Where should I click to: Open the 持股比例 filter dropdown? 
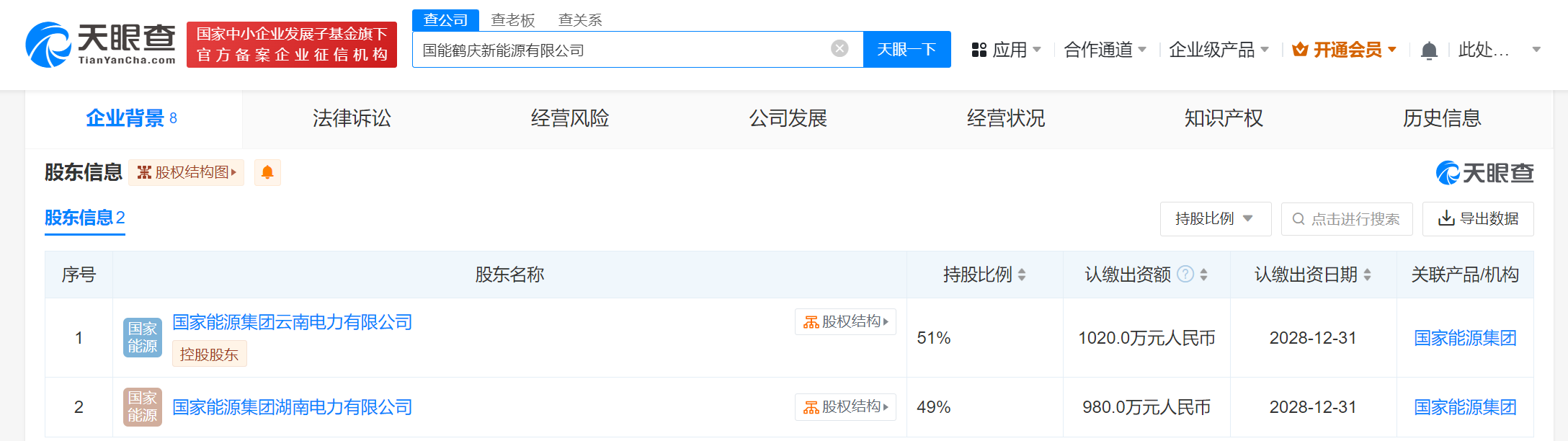click(x=1215, y=218)
